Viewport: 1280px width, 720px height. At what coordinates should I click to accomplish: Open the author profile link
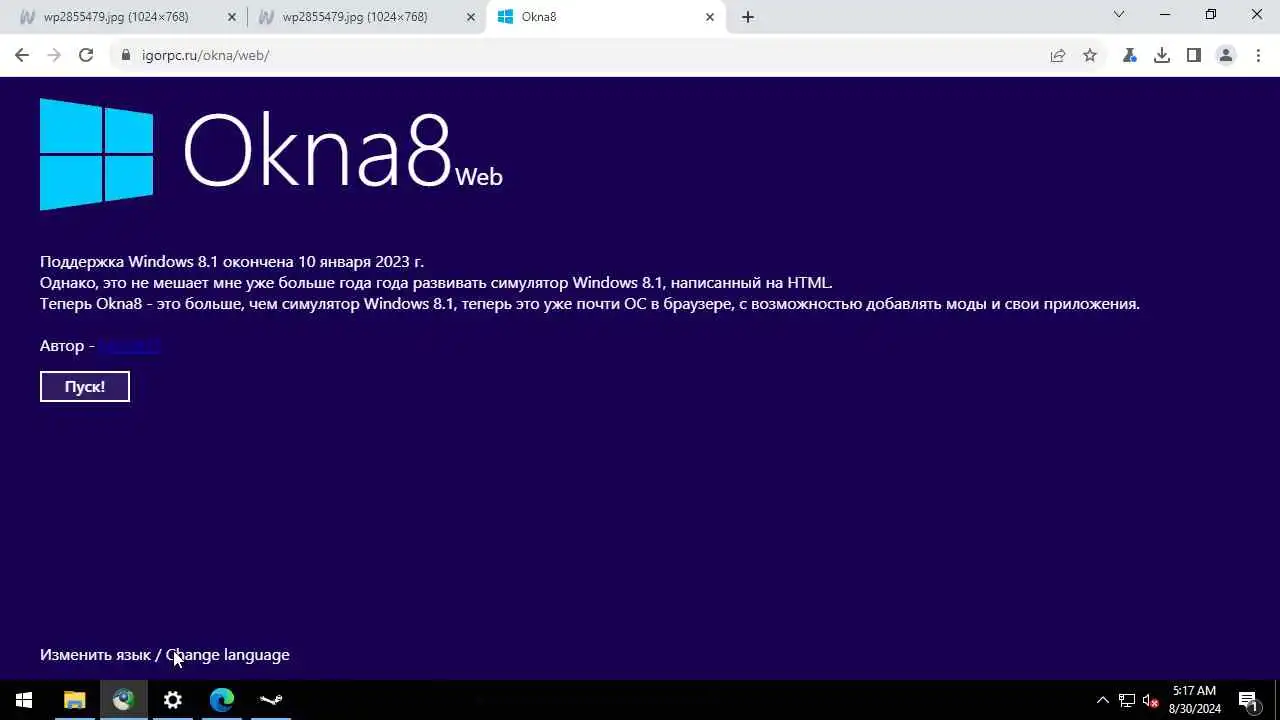[130, 345]
